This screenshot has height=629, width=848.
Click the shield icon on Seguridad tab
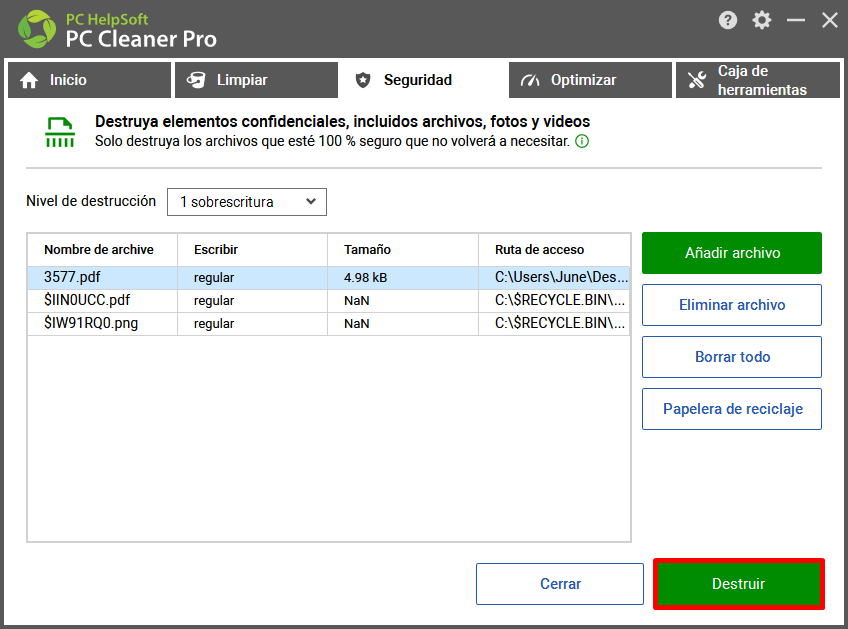click(363, 80)
